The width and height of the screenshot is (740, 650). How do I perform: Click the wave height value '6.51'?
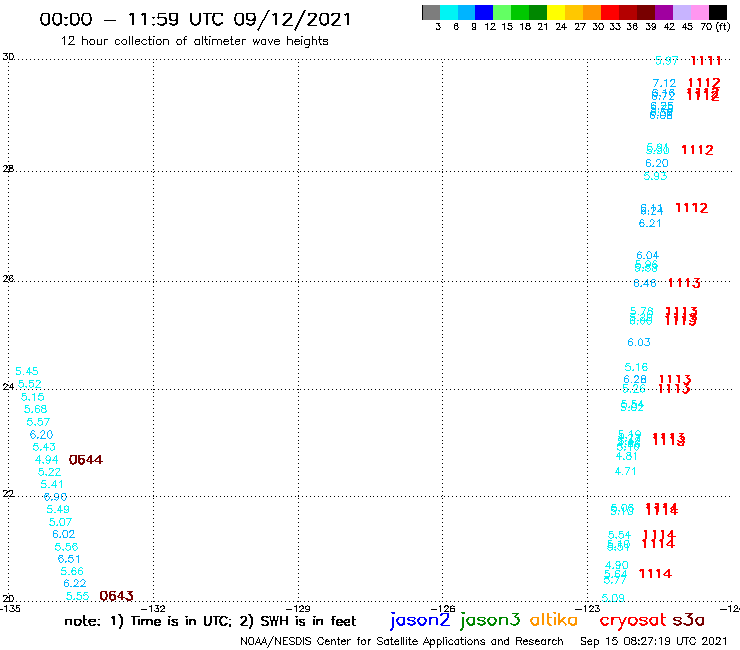point(69,559)
